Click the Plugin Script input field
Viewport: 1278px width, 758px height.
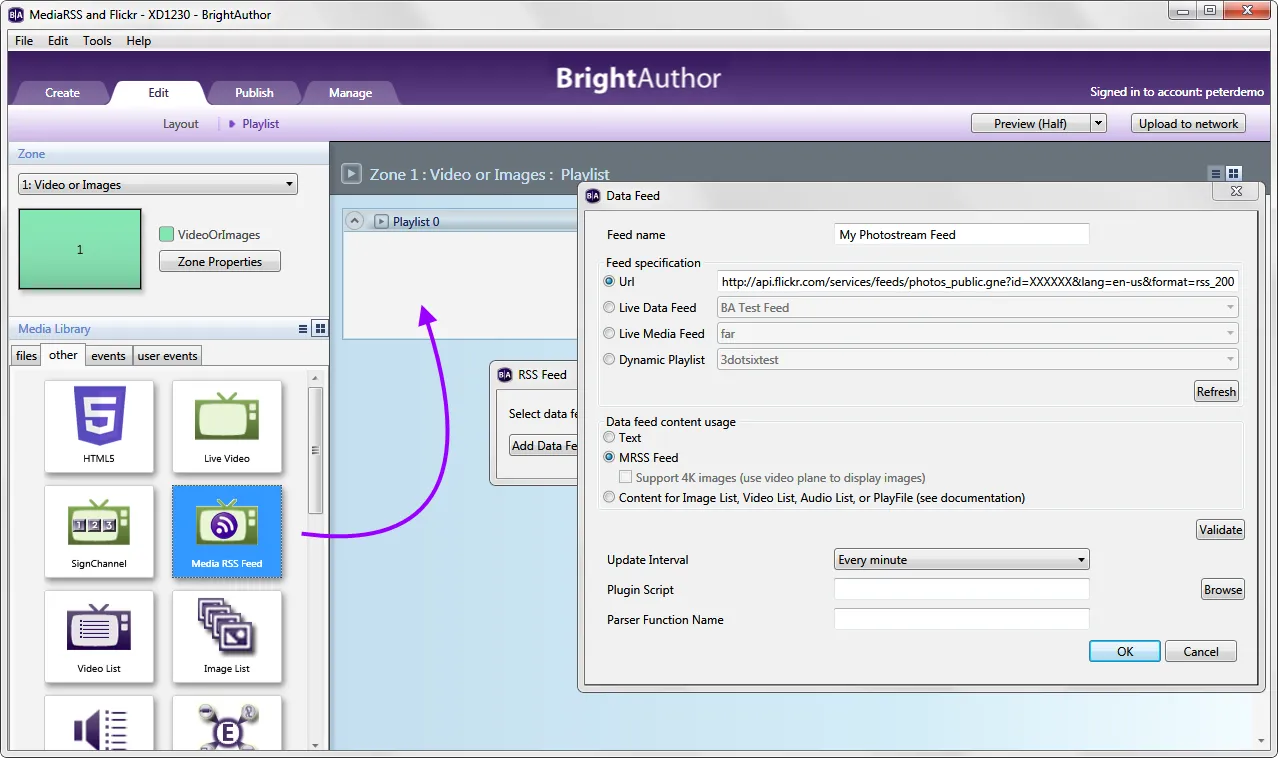[962, 590]
